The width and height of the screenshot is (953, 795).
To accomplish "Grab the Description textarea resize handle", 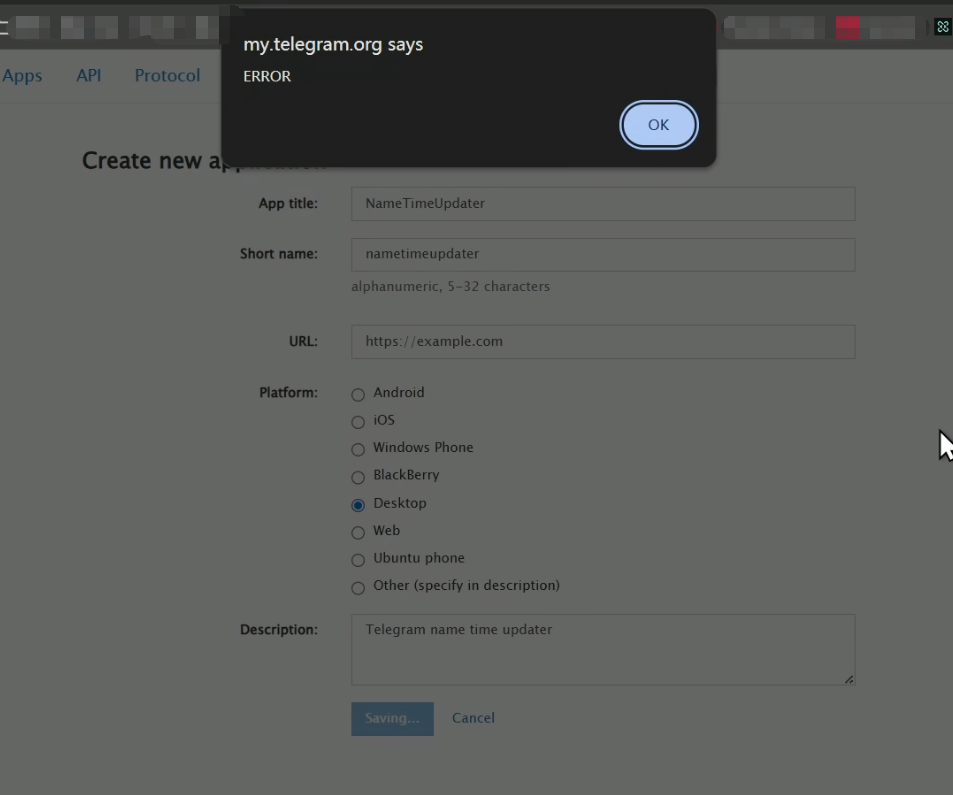I will click(849, 680).
